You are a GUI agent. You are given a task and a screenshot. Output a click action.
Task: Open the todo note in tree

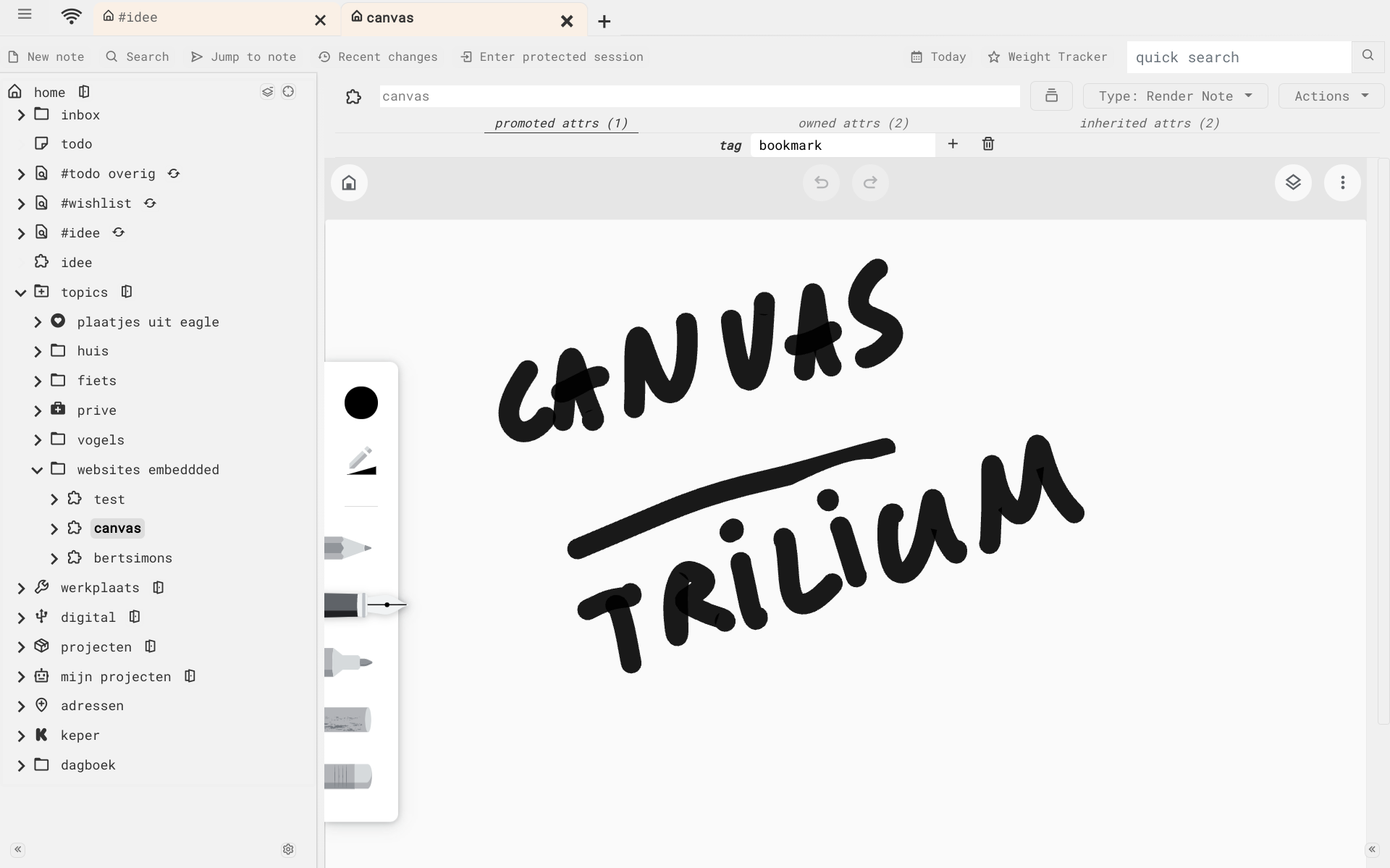pyautogui.click(x=77, y=144)
